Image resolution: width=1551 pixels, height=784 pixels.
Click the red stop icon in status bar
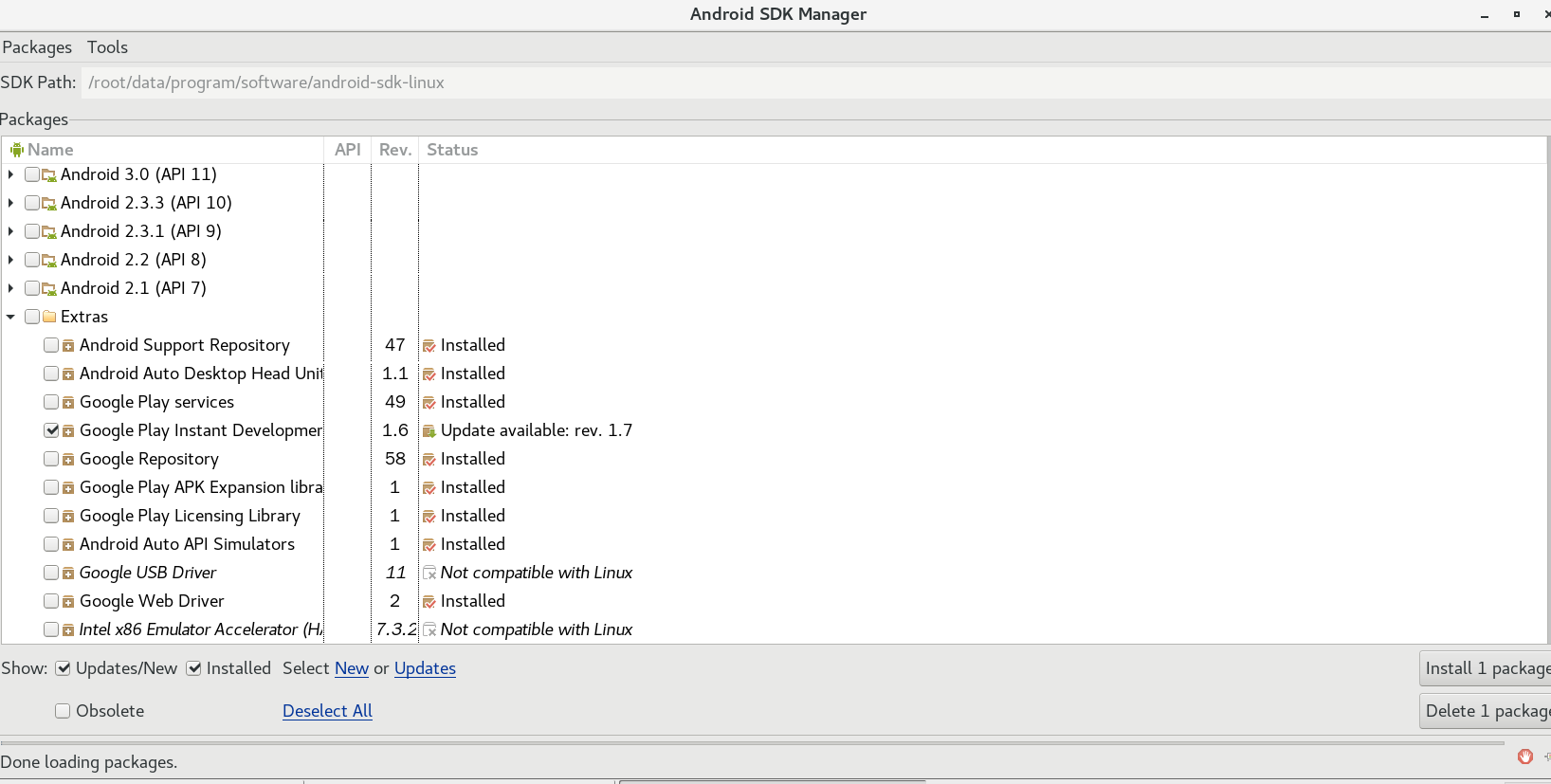[x=1524, y=757]
